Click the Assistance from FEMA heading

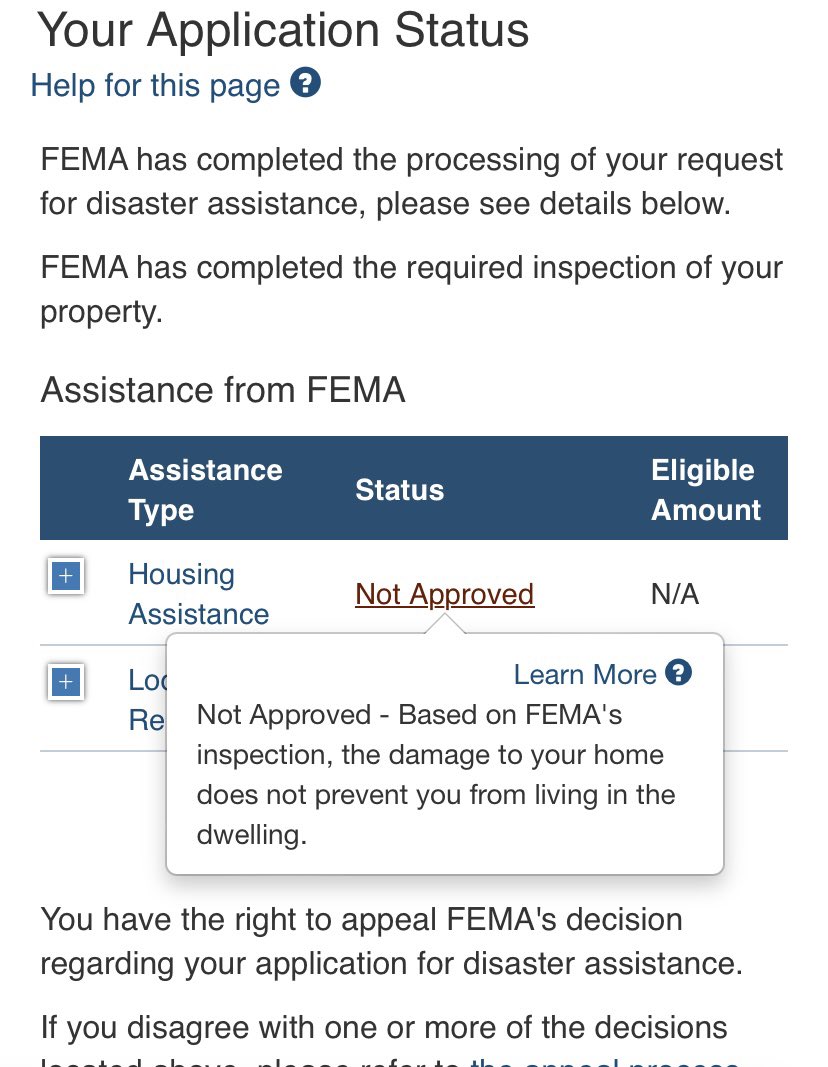click(222, 390)
